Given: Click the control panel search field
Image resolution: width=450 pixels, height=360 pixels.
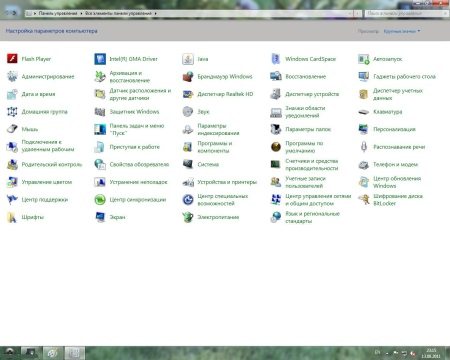Looking at the screenshot, I should coord(406,13).
